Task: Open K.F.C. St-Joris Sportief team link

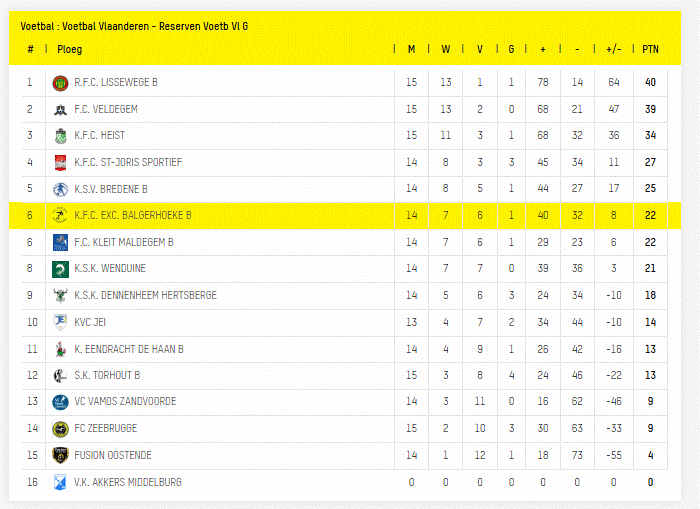Action: [128, 162]
